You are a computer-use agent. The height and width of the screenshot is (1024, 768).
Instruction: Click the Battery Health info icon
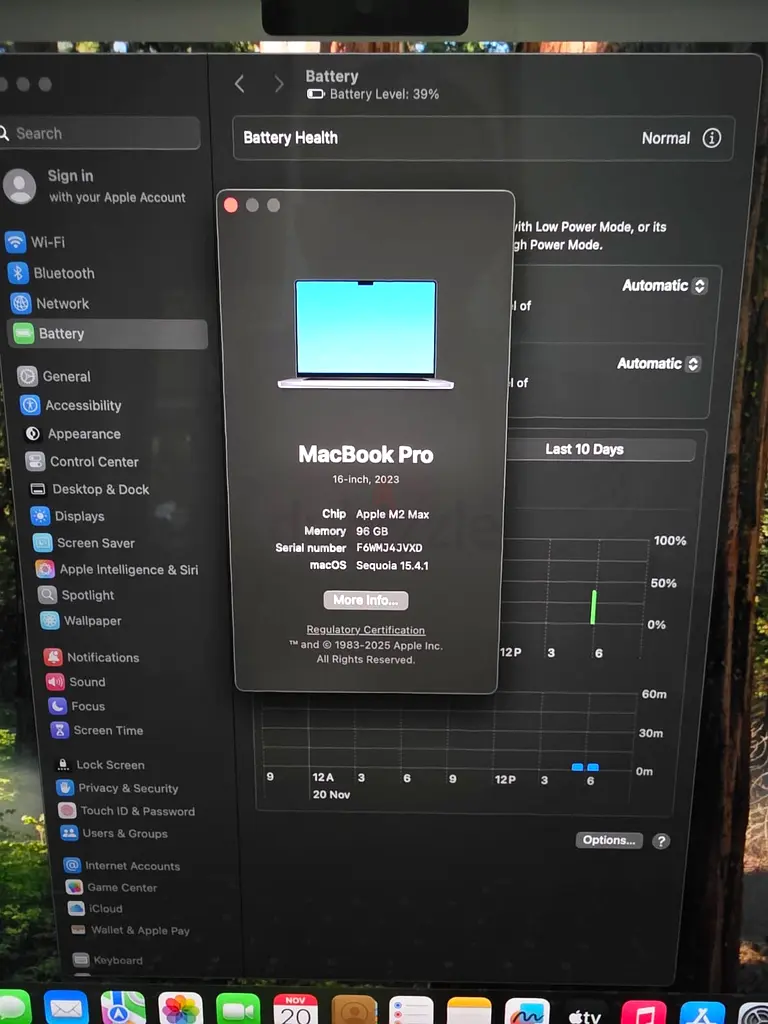pos(711,139)
